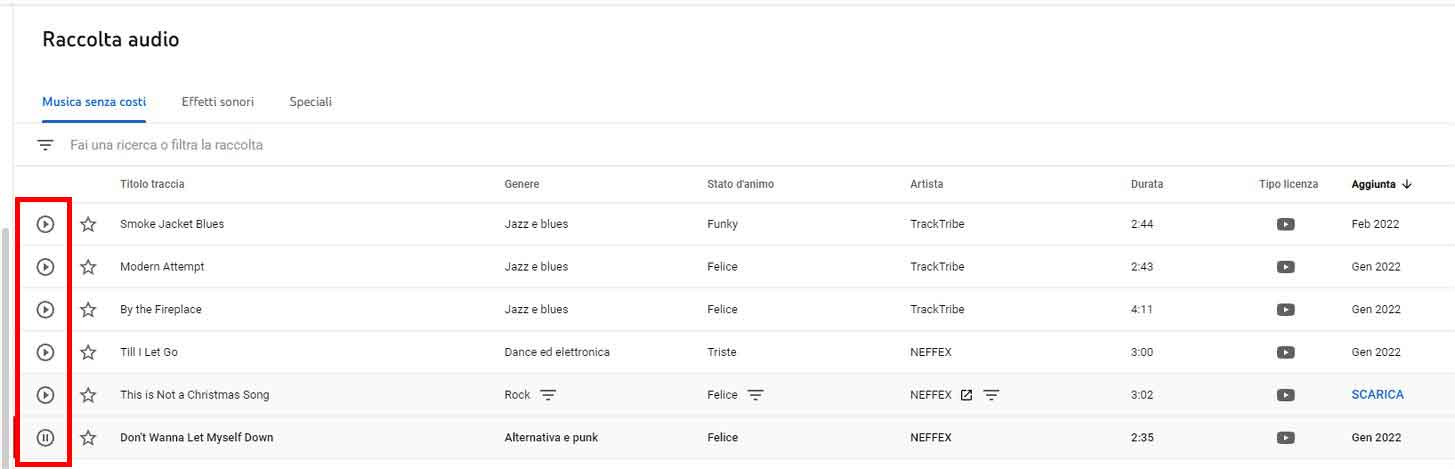Sort by Aggiunta column arrow
The width and height of the screenshot is (1455, 469).
coord(1407,184)
